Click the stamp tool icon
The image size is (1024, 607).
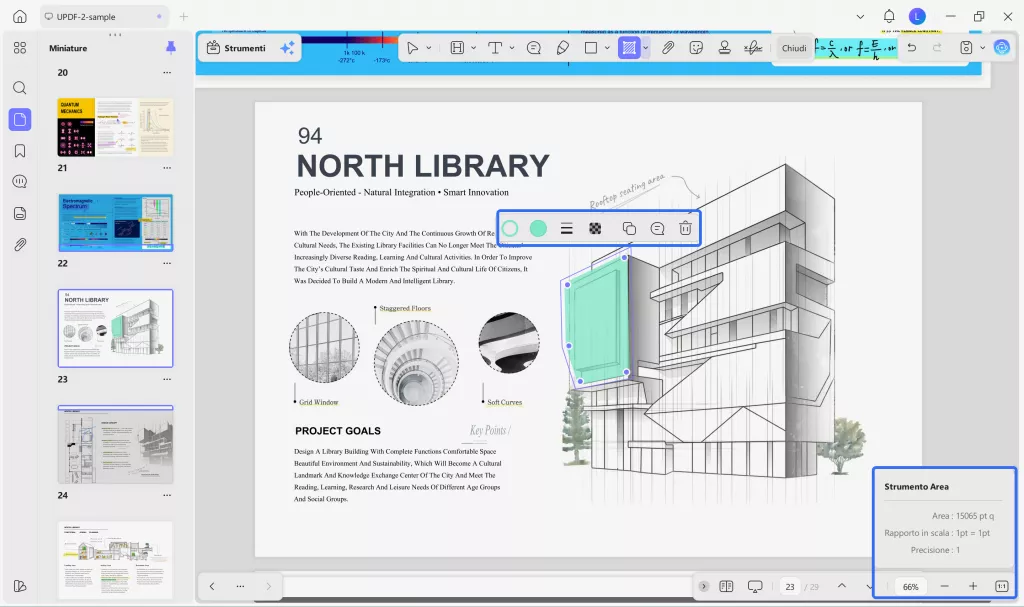(x=724, y=48)
